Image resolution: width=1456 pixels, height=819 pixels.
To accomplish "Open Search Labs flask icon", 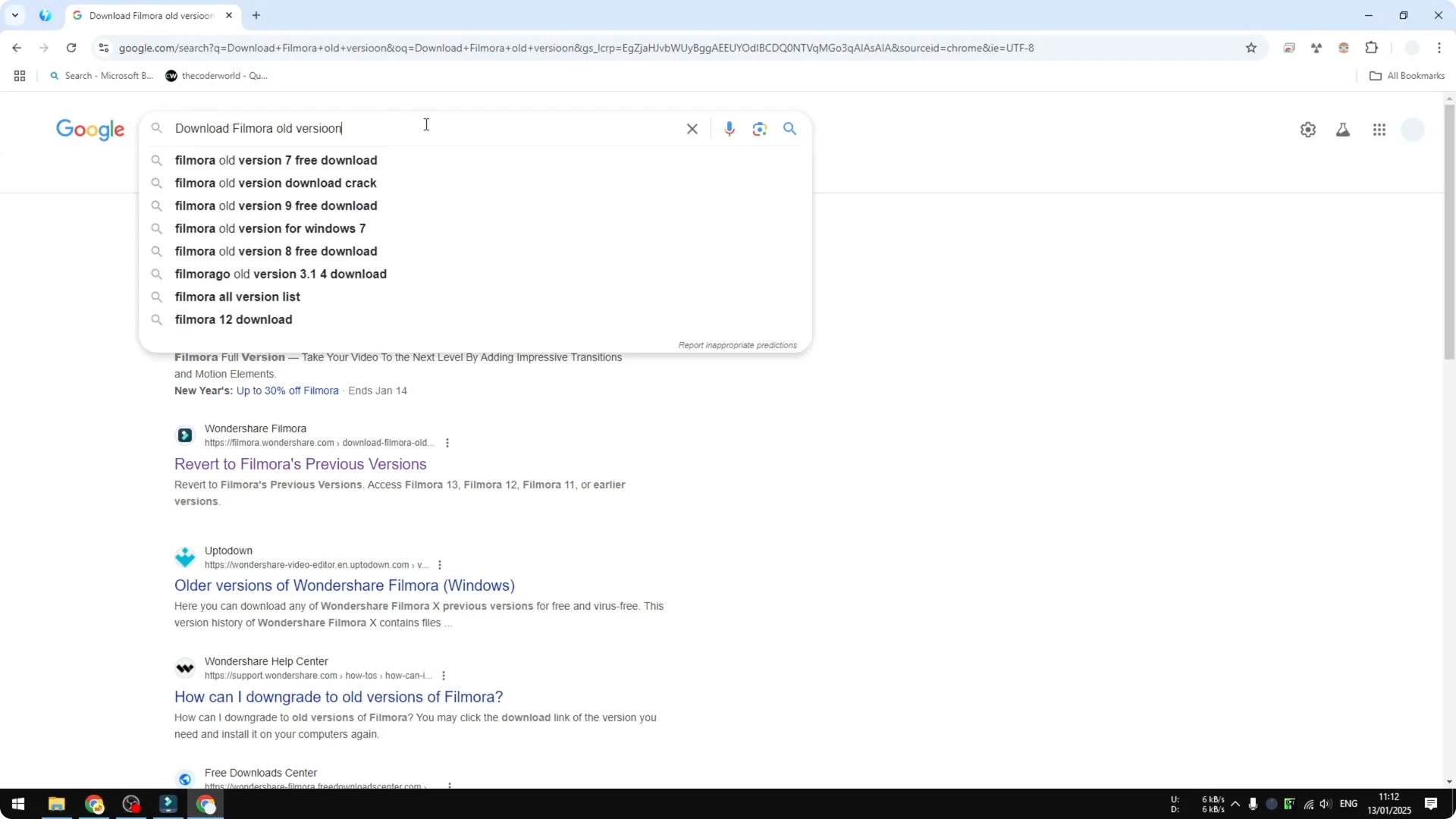I will pos(1342,130).
